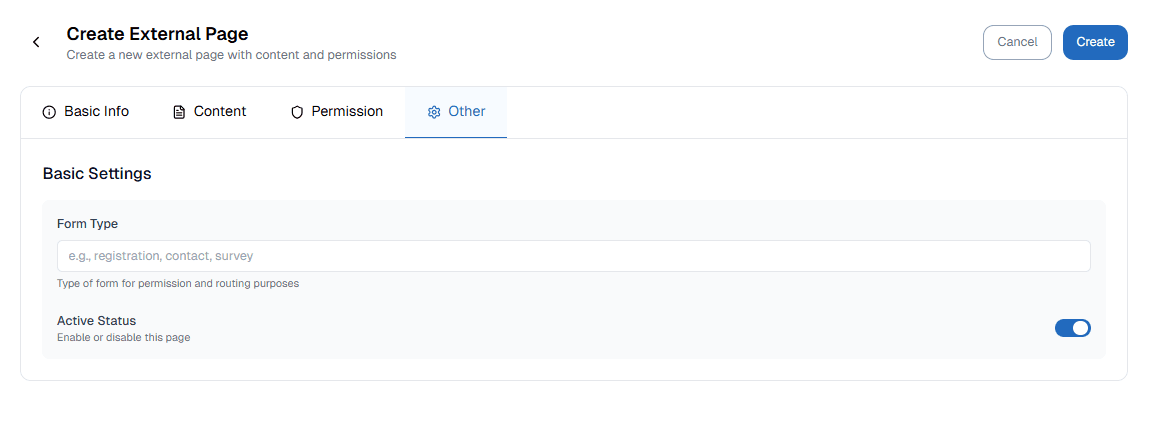Click the Basic Settings section heading
This screenshot has height=427, width=1149.
[97, 174]
